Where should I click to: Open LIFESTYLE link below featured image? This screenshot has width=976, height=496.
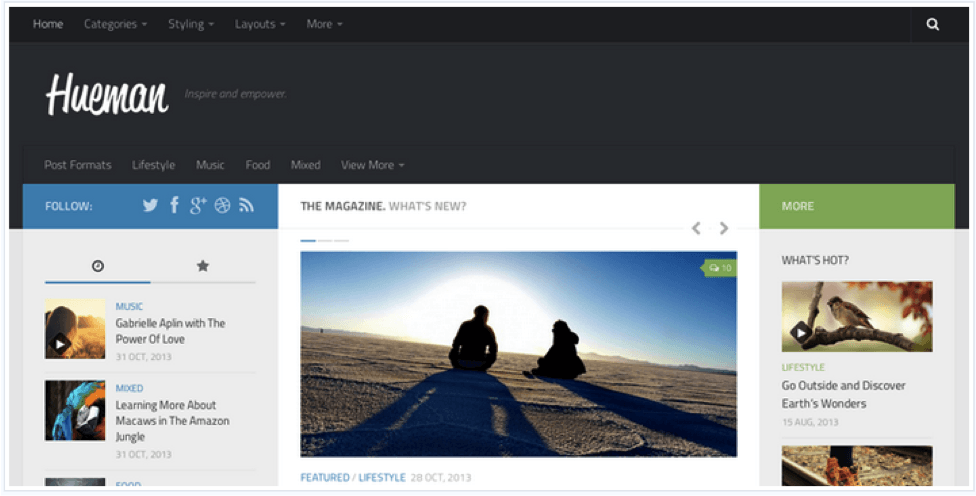tap(382, 477)
